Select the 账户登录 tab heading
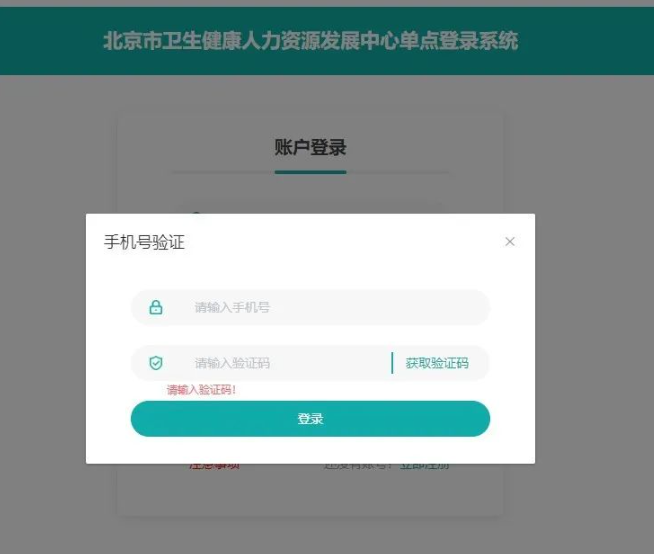 pyautogui.click(x=310, y=147)
